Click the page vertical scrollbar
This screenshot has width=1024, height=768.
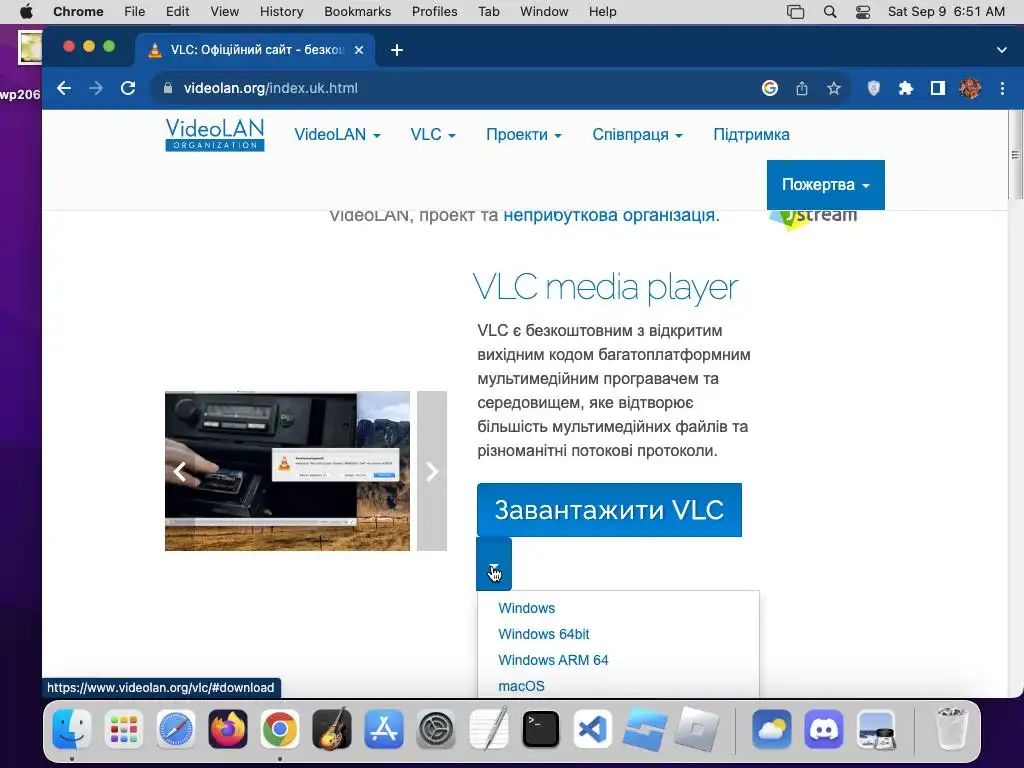pyautogui.click(x=1015, y=155)
